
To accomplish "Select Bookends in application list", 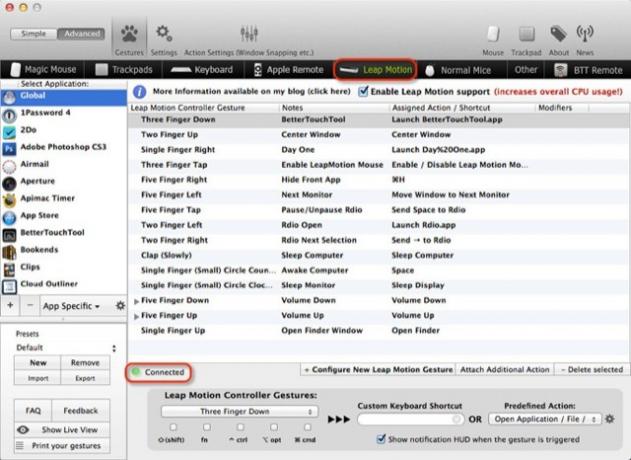I will (x=64, y=250).
